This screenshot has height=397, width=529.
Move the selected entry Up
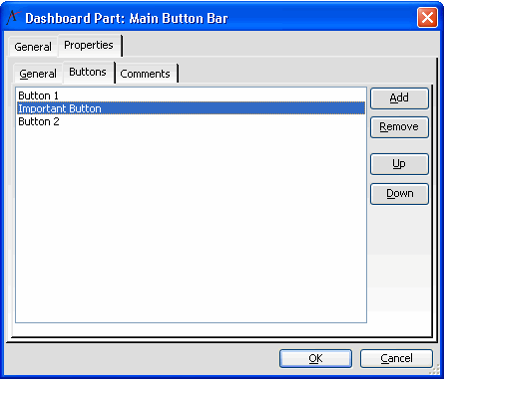[x=399, y=164]
